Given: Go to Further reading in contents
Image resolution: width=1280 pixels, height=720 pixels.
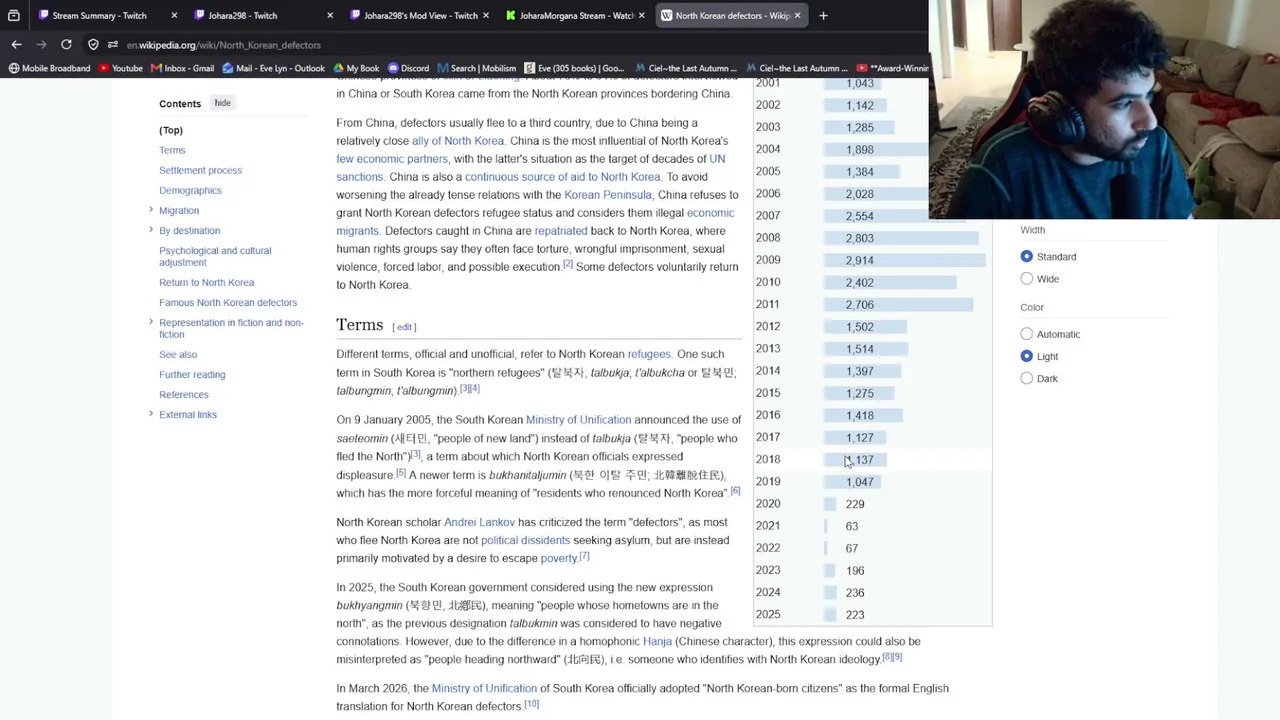Looking at the screenshot, I should [192, 374].
